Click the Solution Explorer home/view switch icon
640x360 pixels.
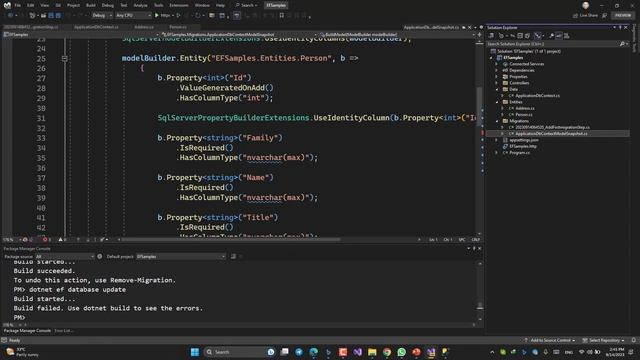[x=491, y=36]
